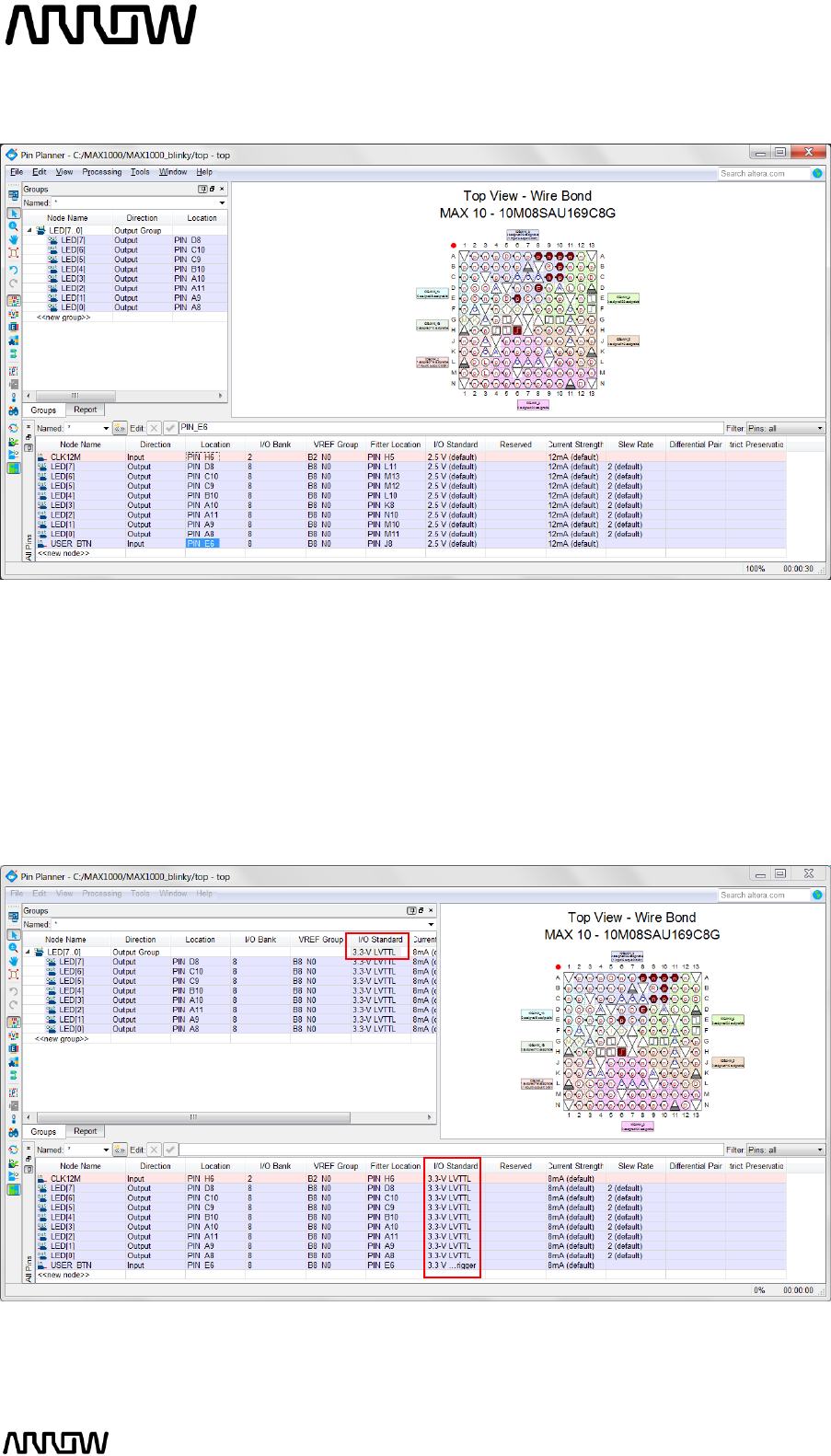Image resolution: width=831 pixels, height=1456 pixels.
Task: Switch to Report tab in first Pin Planner window
Action: point(85,410)
